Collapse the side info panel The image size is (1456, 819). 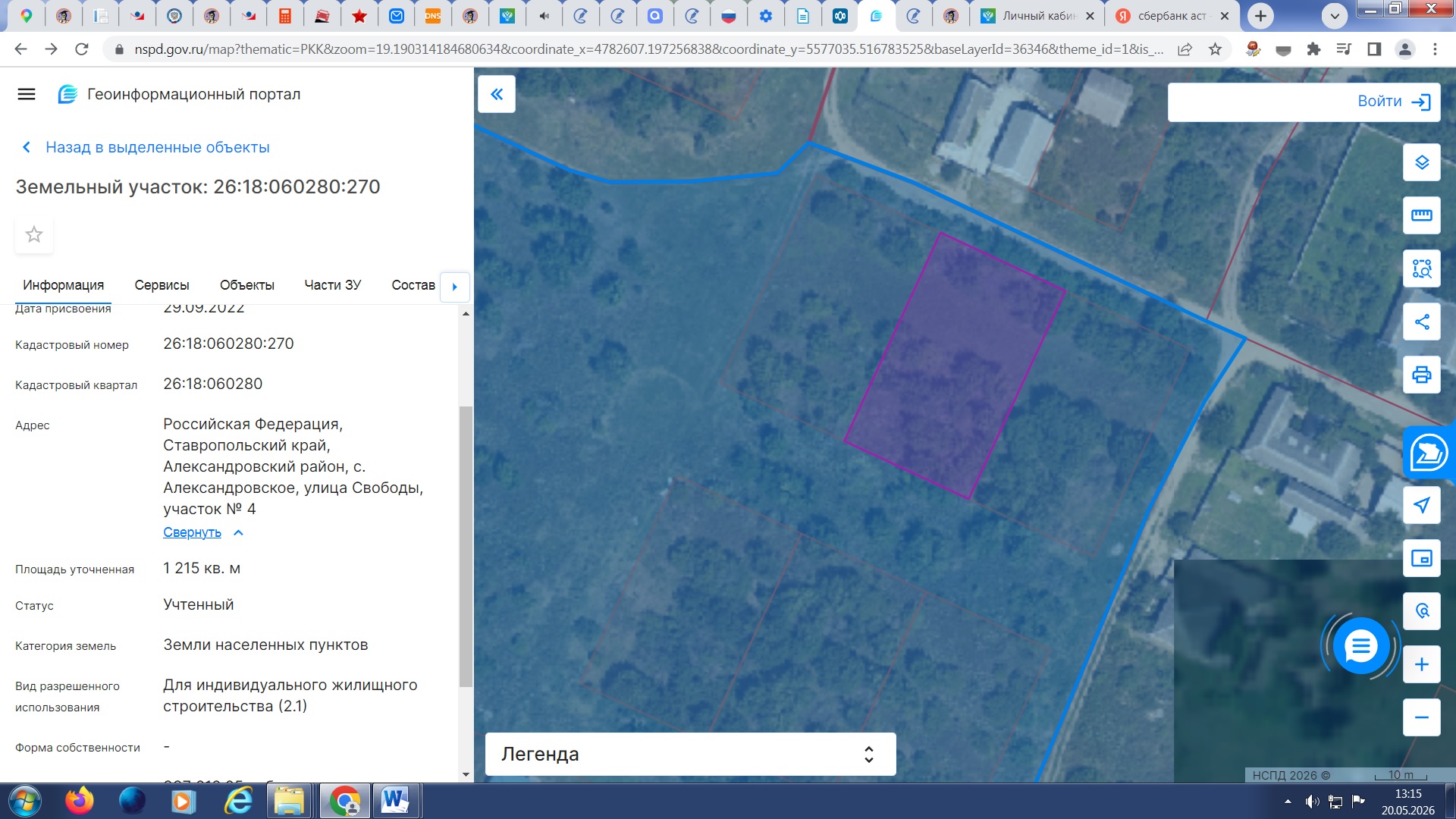(x=497, y=94)
